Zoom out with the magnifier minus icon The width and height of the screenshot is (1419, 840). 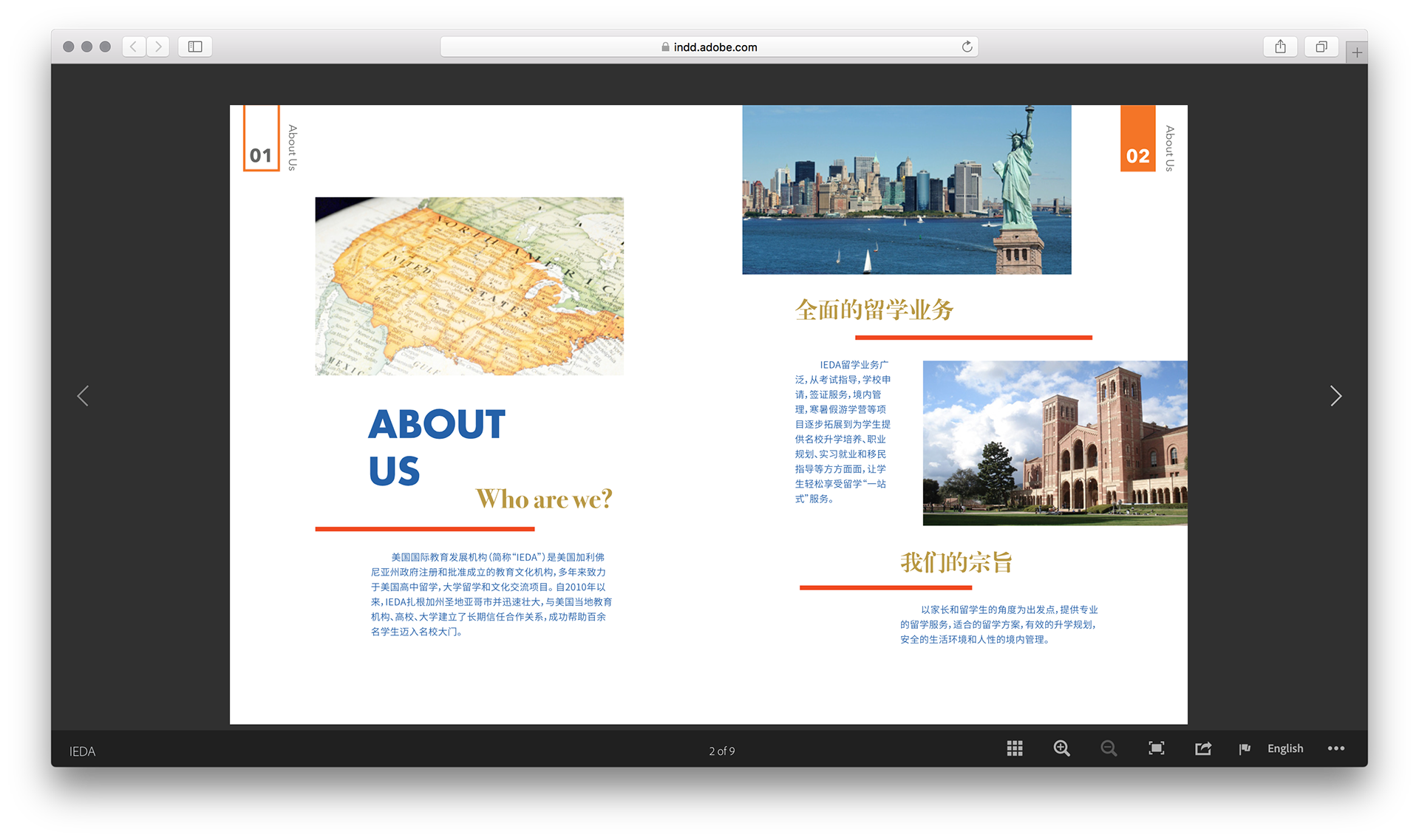click(1109, 748)
